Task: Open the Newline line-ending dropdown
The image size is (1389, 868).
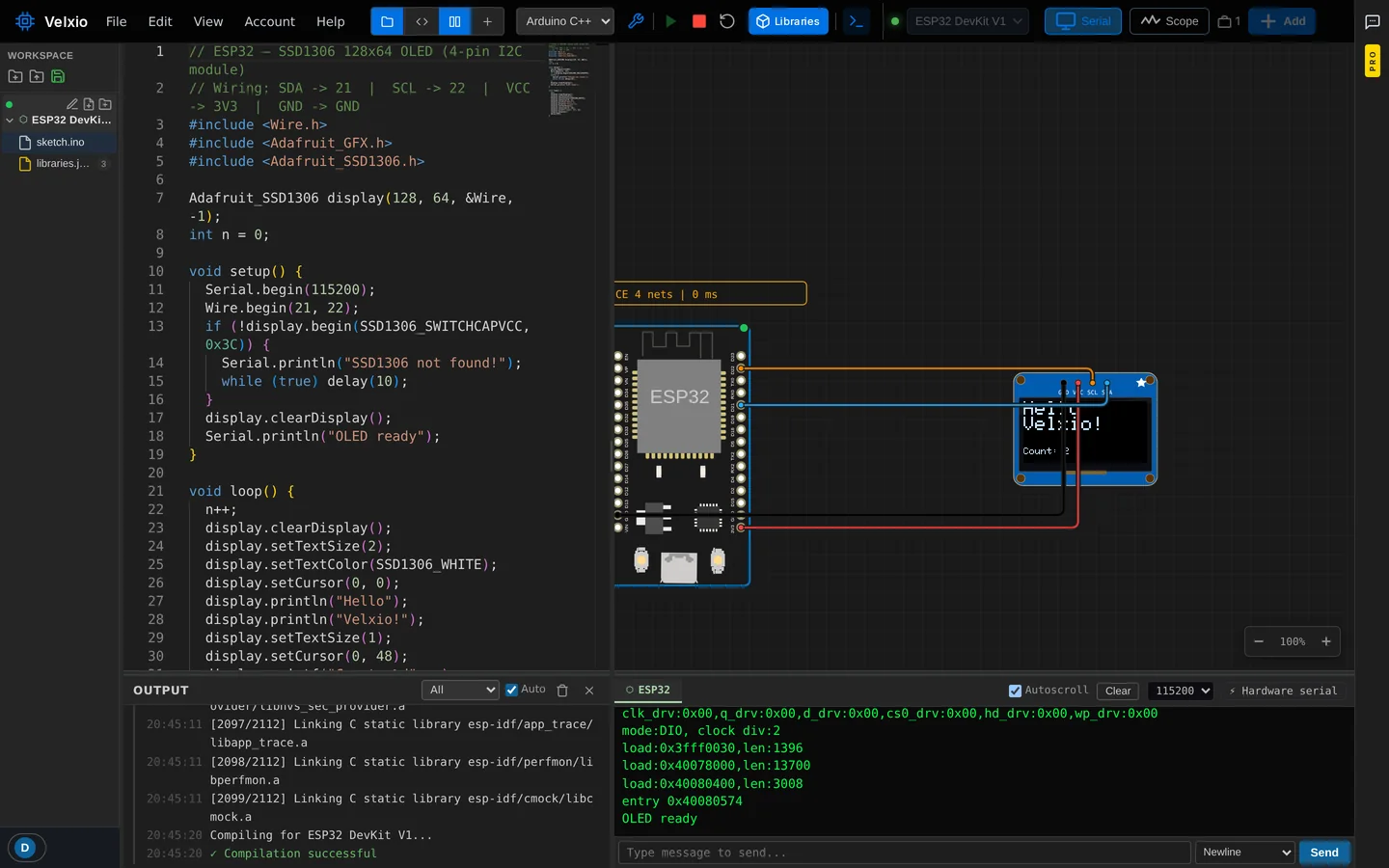Action: (x=1245, y=853)
